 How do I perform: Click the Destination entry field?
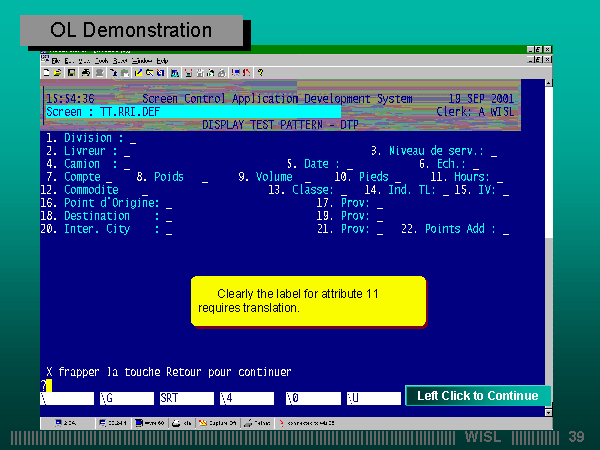tap(169, 216)
